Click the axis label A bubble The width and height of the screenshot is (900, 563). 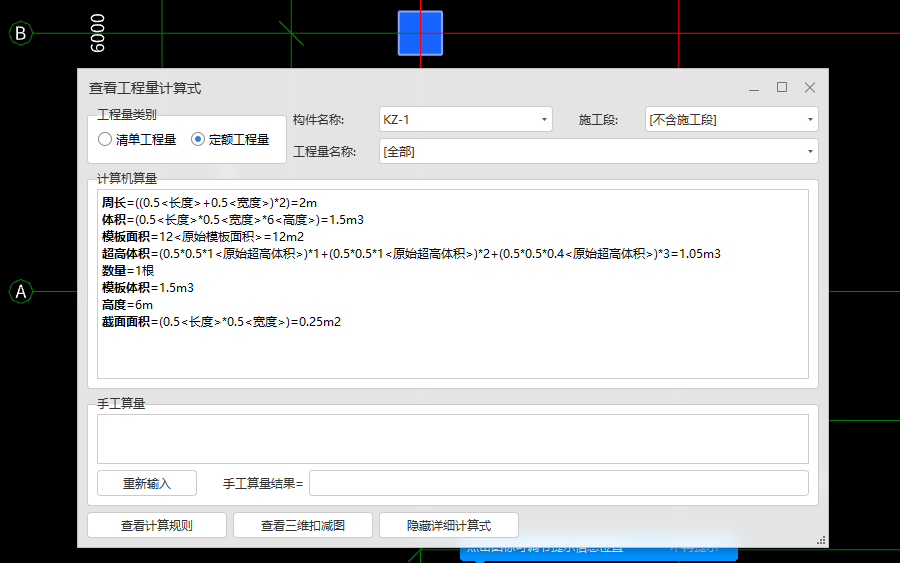click(x=21, y=292)
